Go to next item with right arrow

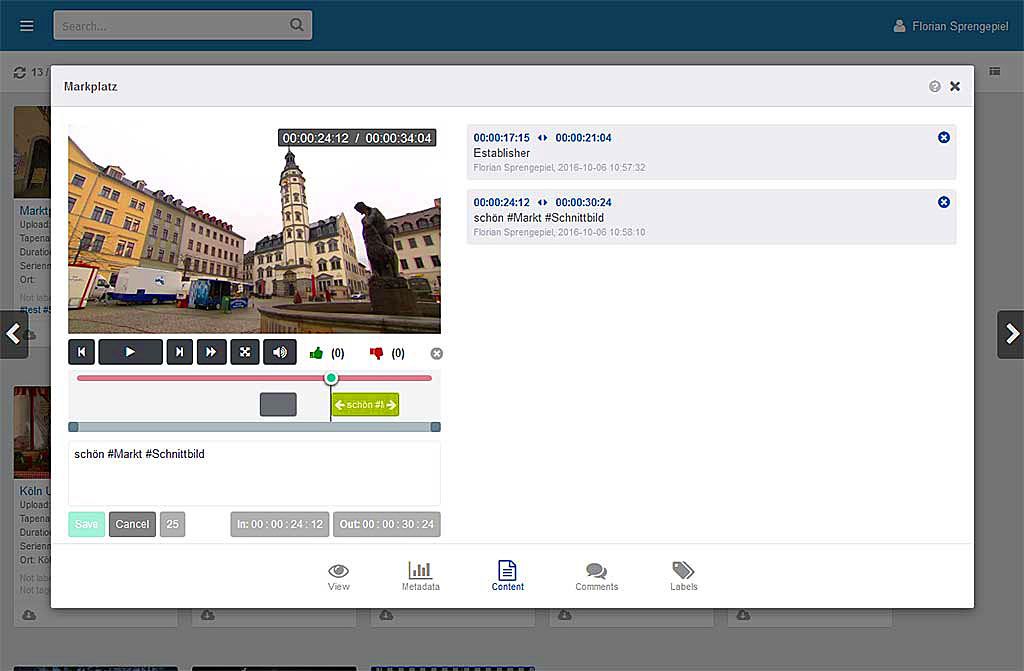point(1011,334)
